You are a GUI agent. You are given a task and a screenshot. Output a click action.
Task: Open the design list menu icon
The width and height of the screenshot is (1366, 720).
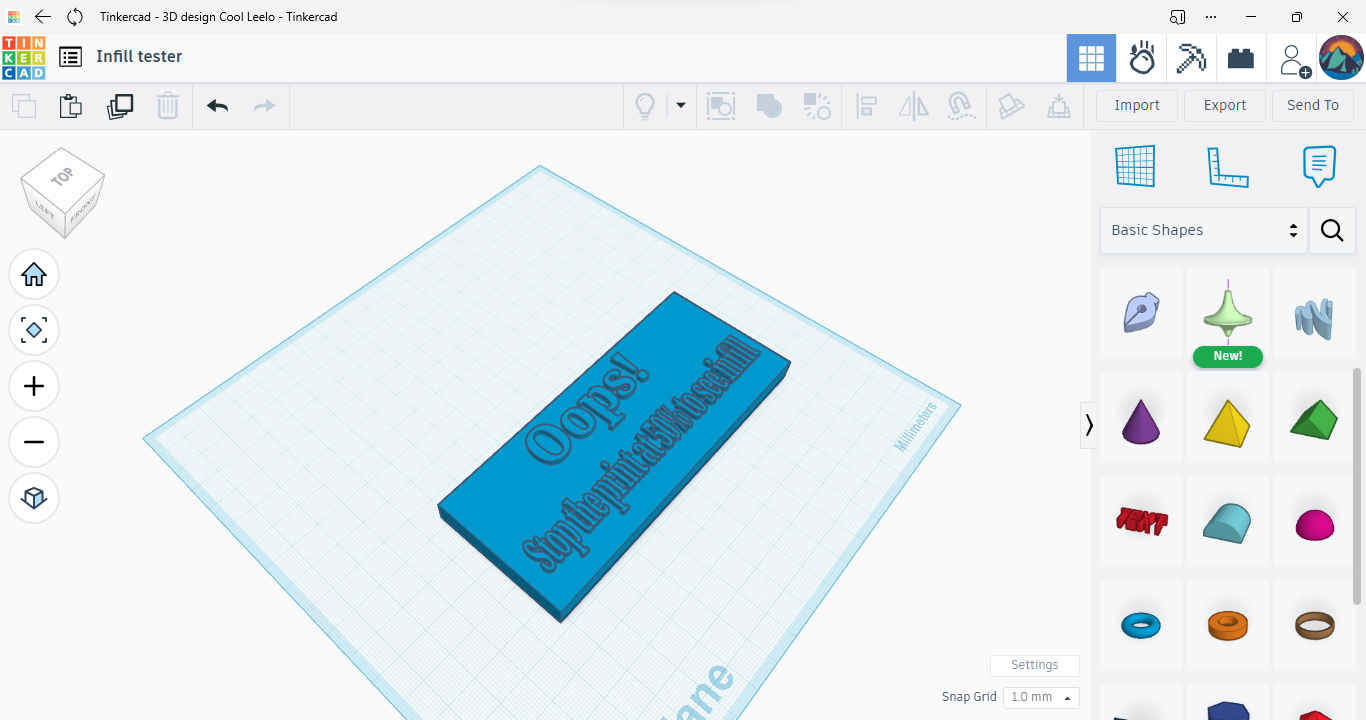tap(70, 57)
